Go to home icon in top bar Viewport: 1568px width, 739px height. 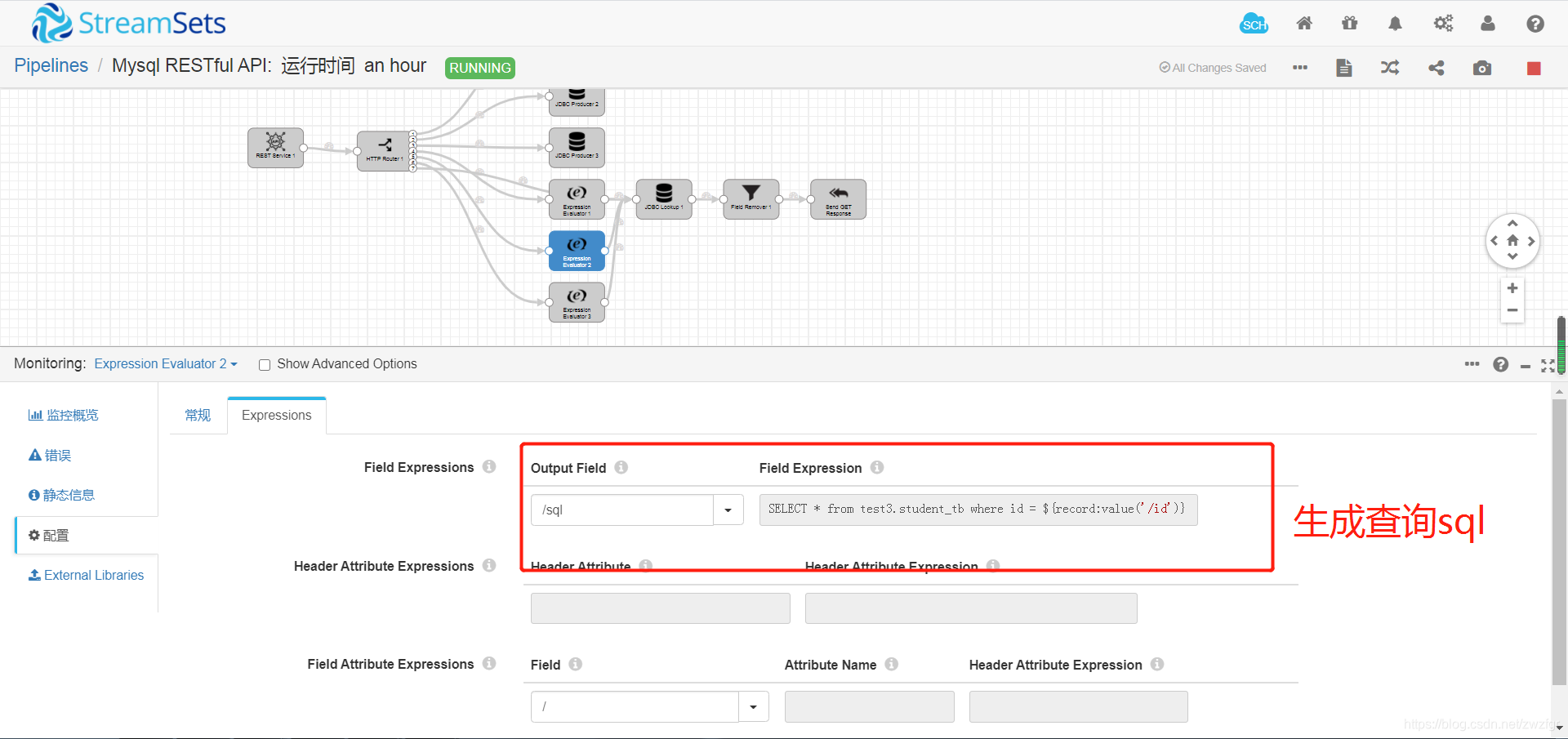1304,24
